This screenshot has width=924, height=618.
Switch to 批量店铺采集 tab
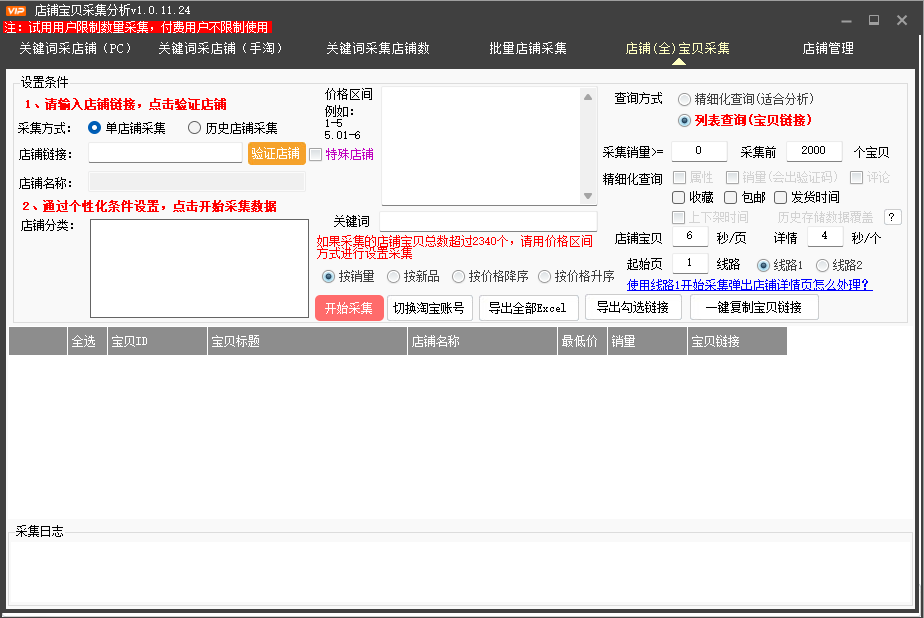click(x=528, y=48)
